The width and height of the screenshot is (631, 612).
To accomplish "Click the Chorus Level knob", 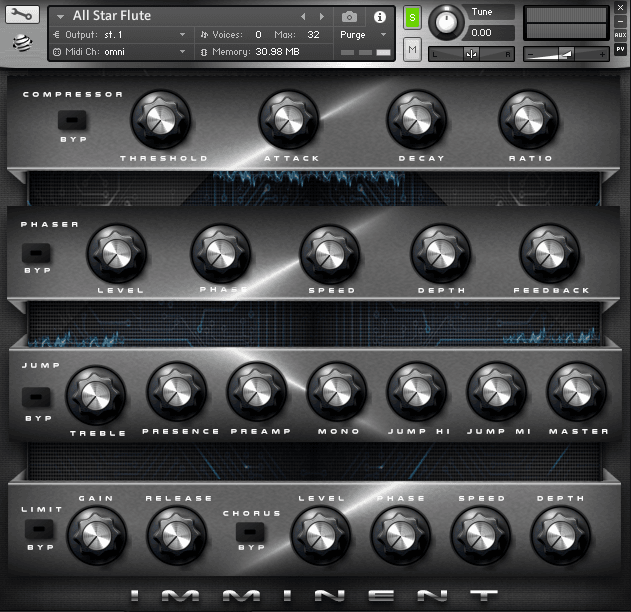I will tap(321, 536).
